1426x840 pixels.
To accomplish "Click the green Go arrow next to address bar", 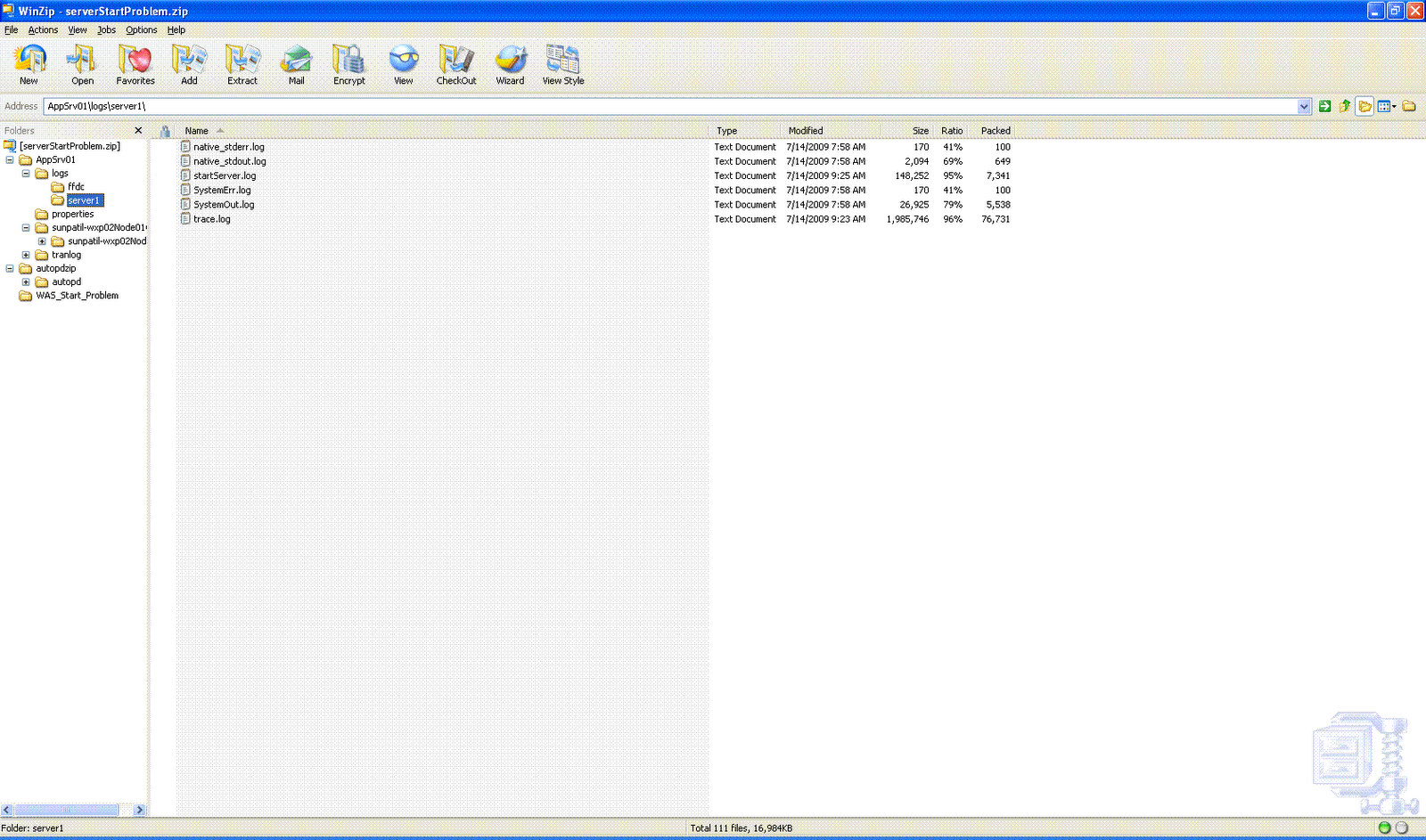I will point(1325,106).
